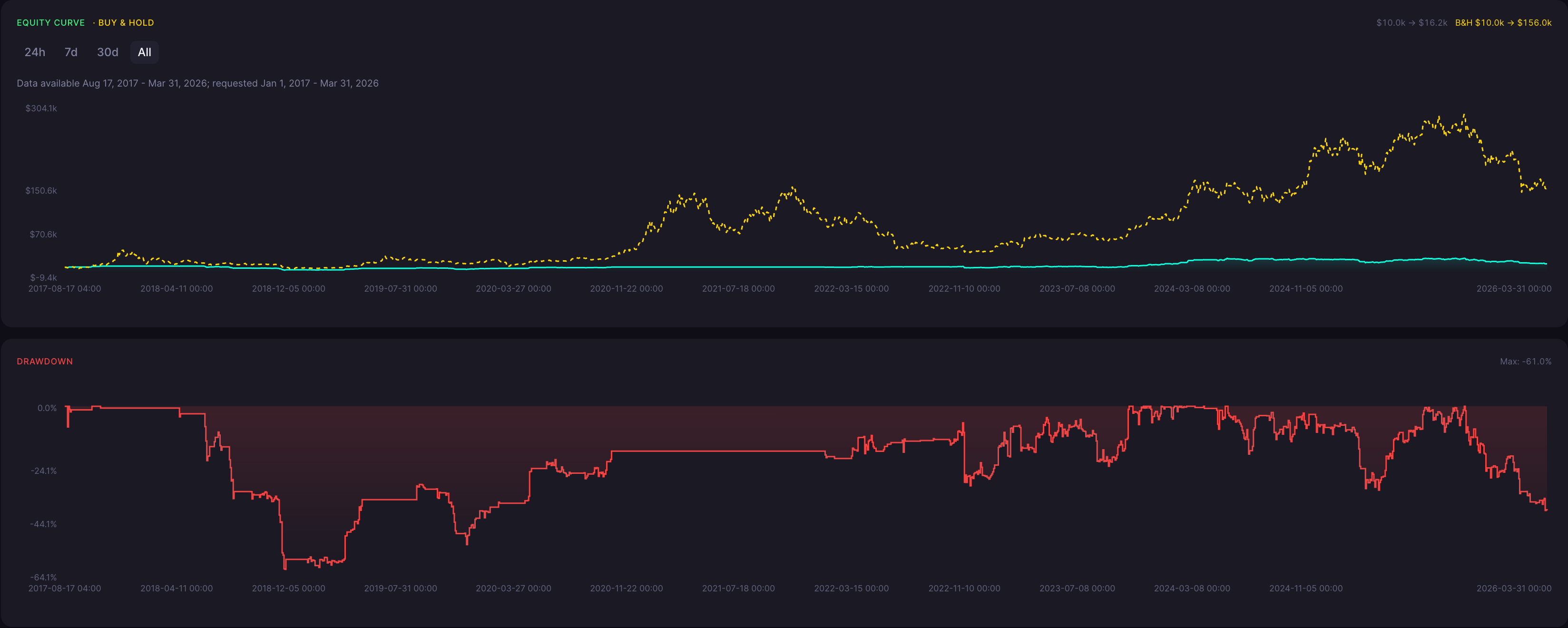The width and height of the screenshot is (1568, 628).
Task: Click drawdown chart 2020-03-27 00:00 date label
Action: click(x=513, y=589)
